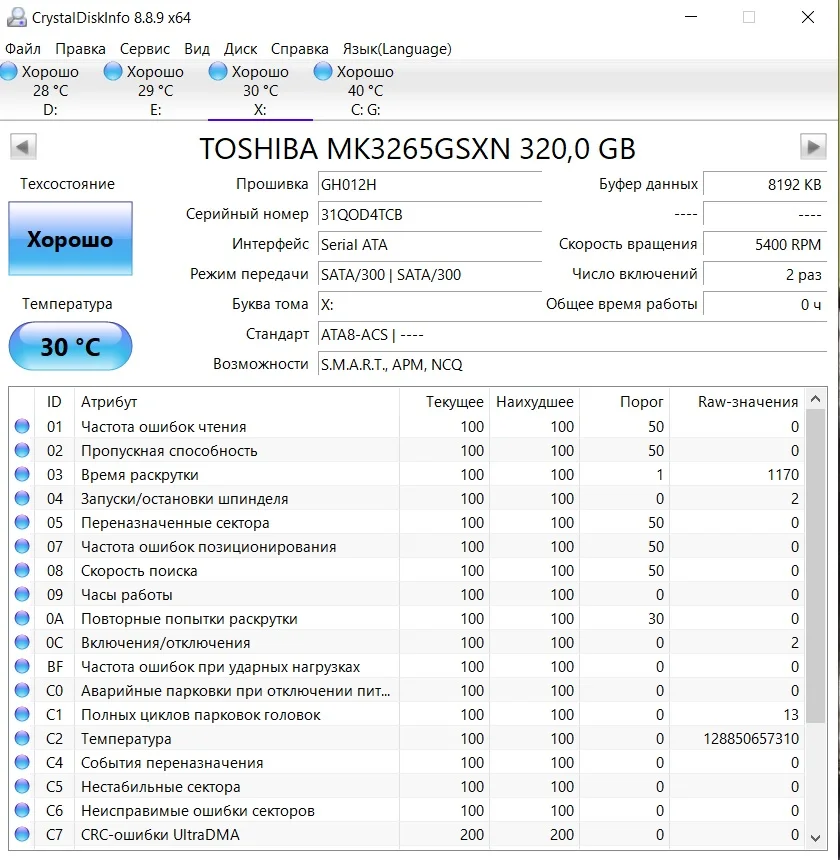Click the Прошивка field GH012H

coord(430,185)
